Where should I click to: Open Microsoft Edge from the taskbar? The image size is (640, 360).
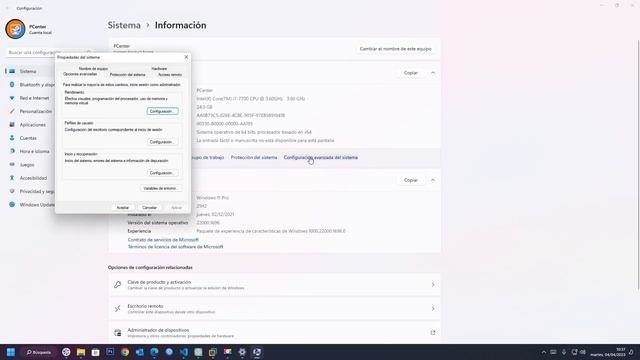(154, 352)
